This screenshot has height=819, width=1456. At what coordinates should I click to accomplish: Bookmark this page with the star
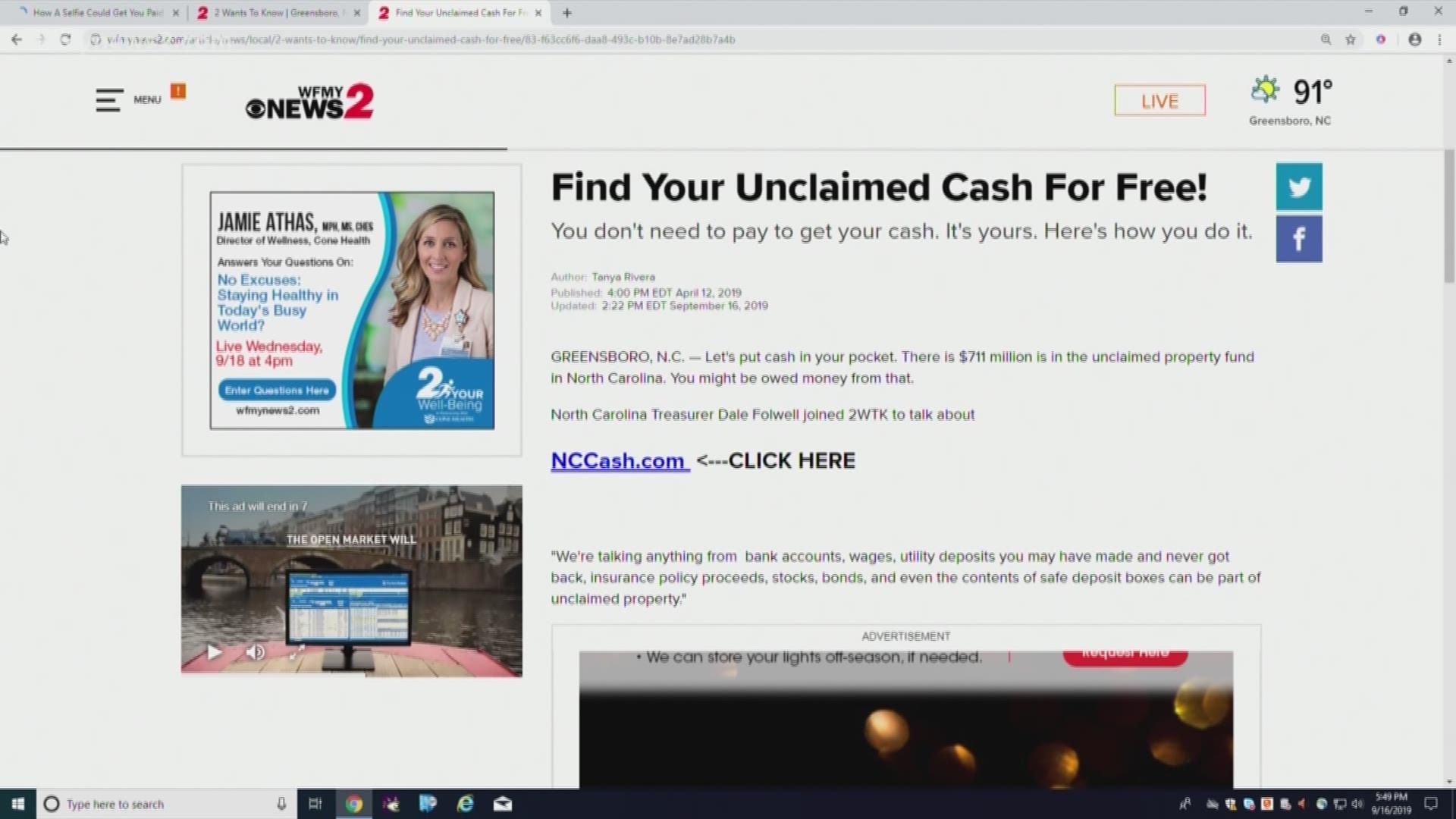pyautogui.click(x=1351, y=39)
